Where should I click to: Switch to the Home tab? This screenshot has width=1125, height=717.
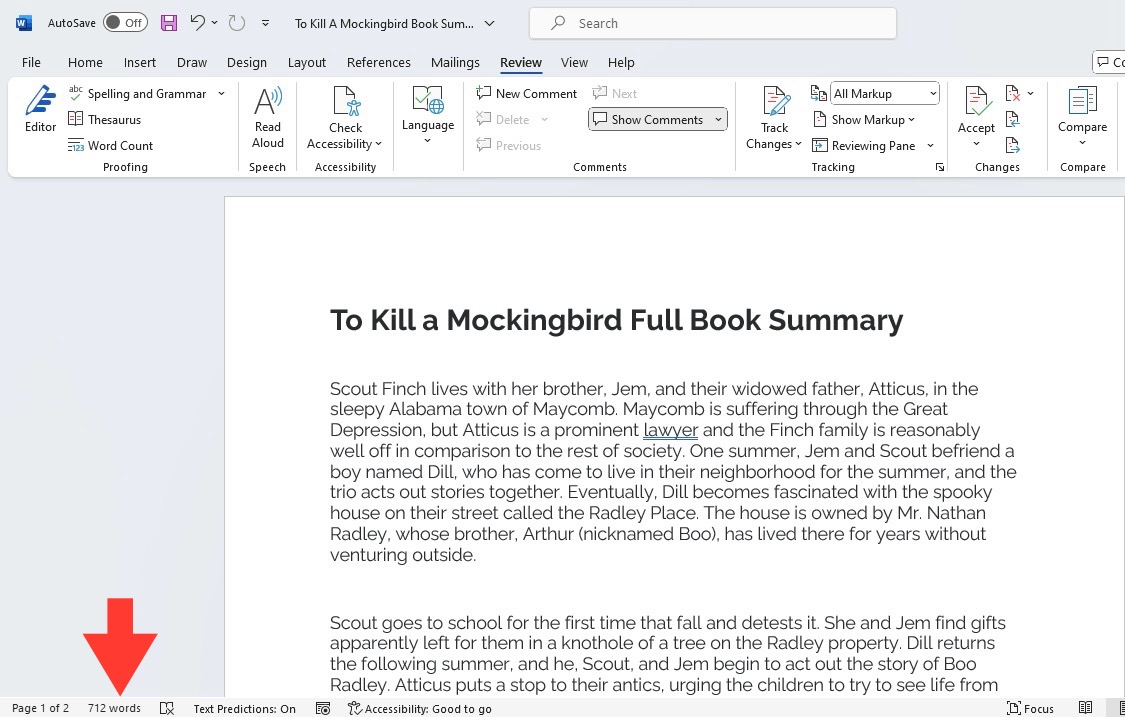[x=85, y=62]
